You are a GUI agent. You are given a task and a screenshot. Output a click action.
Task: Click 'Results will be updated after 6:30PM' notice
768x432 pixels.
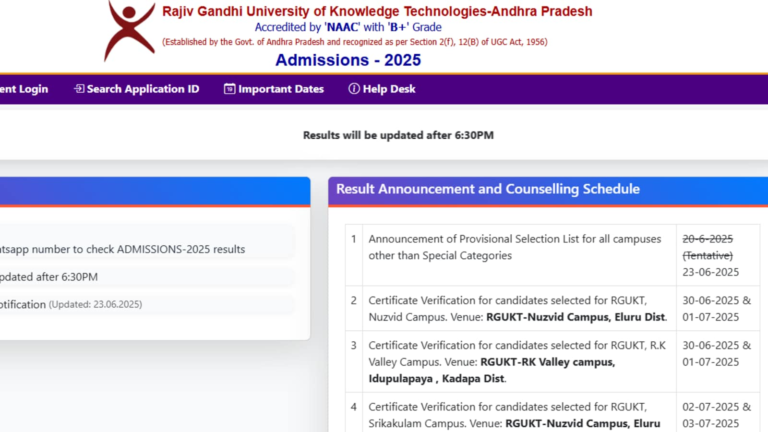[398, 135]
